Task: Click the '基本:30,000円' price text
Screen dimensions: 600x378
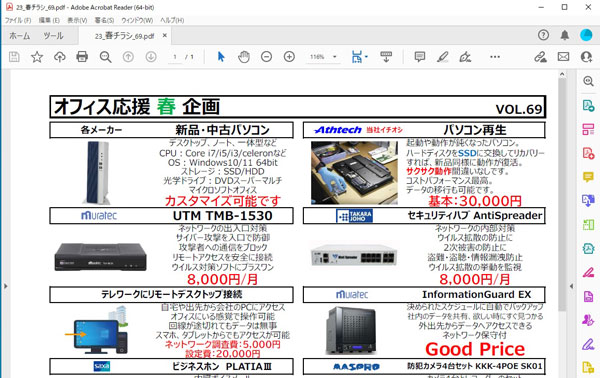Action: (475, 200)
